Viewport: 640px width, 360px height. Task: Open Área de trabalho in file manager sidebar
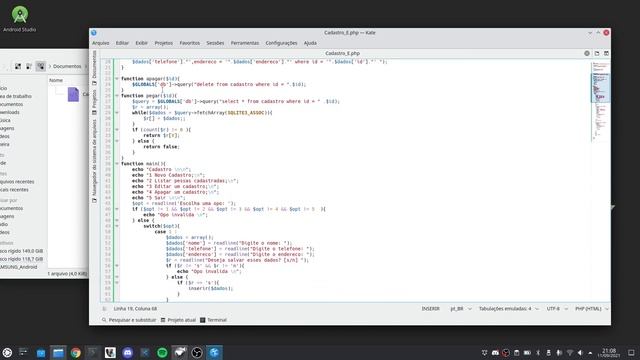click(16, 96)
